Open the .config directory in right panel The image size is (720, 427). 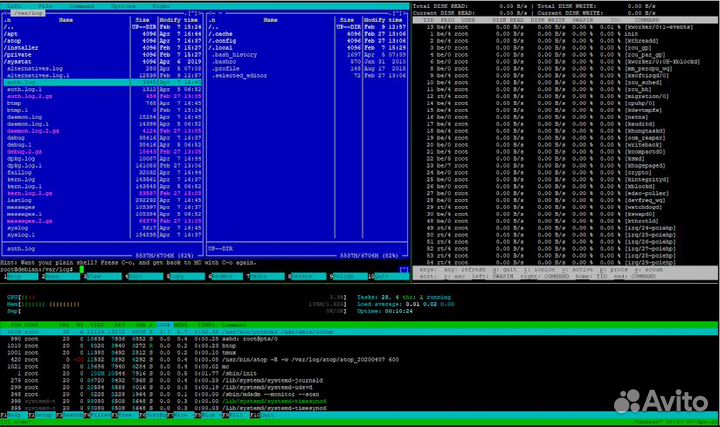223,40
